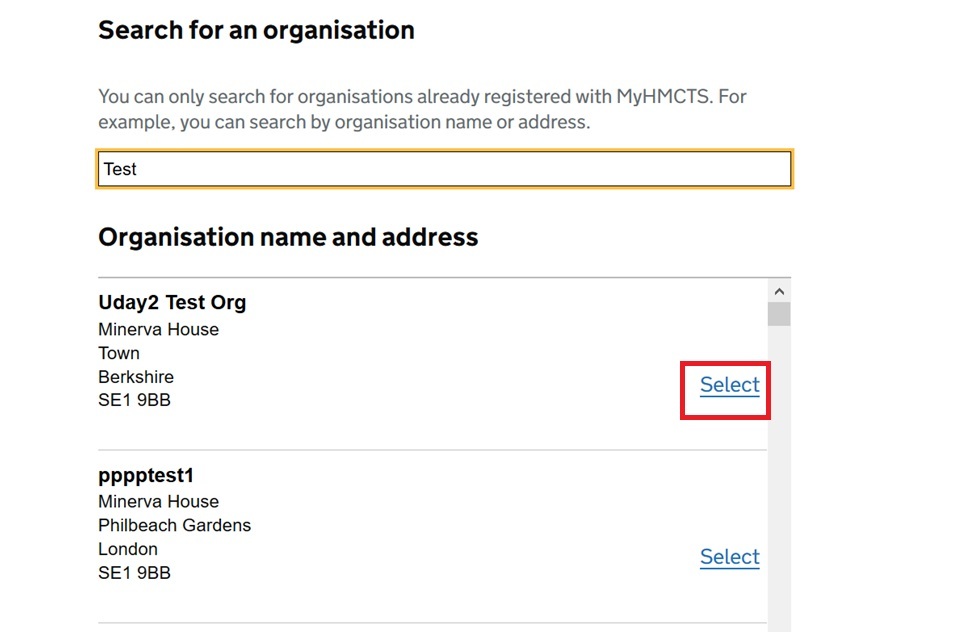This screenshot has width=960, height=640.
Task: Click the SE1 9BB postcode under London
Action: [x=134, y=573]
